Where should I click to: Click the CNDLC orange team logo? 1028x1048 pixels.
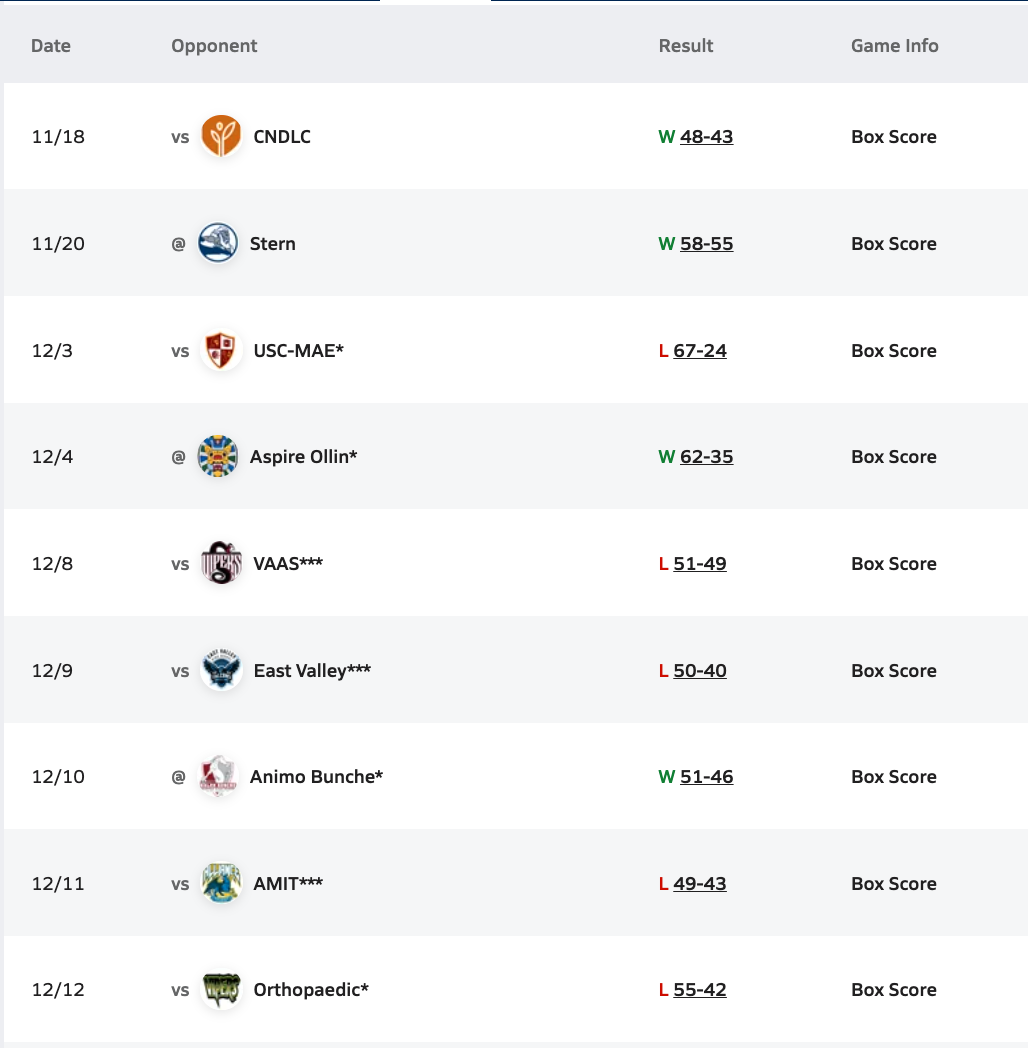[x=221, y=136]
